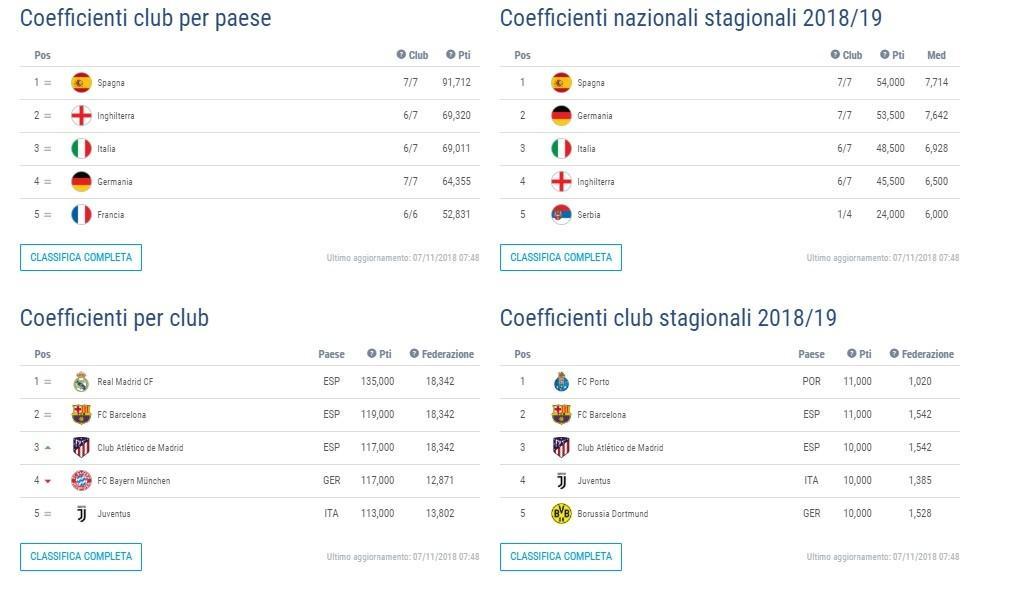Click the help icon next to Federazione in Coefficienti per club
The width and height of the screenshot is (1031, 591).
(414, 354)
